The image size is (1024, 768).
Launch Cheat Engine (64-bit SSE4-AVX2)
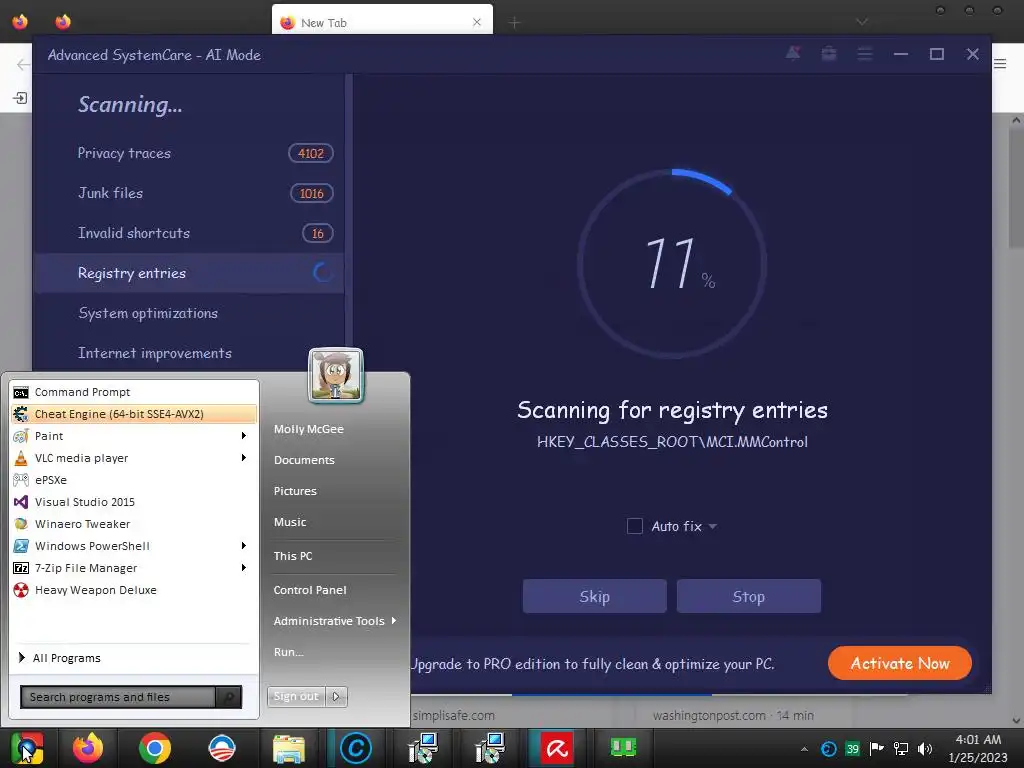point(134,414)
